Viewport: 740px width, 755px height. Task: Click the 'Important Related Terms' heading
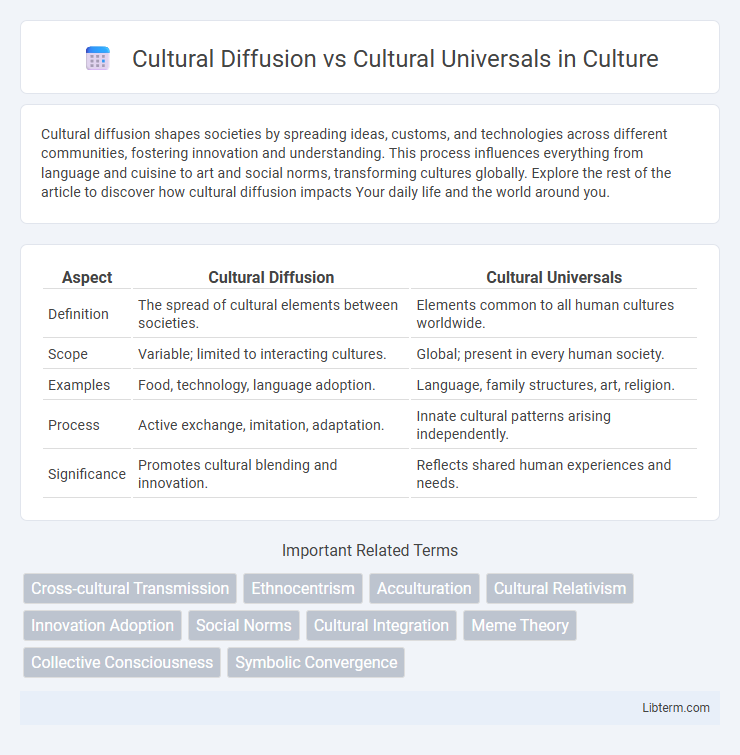coord(370,550)
